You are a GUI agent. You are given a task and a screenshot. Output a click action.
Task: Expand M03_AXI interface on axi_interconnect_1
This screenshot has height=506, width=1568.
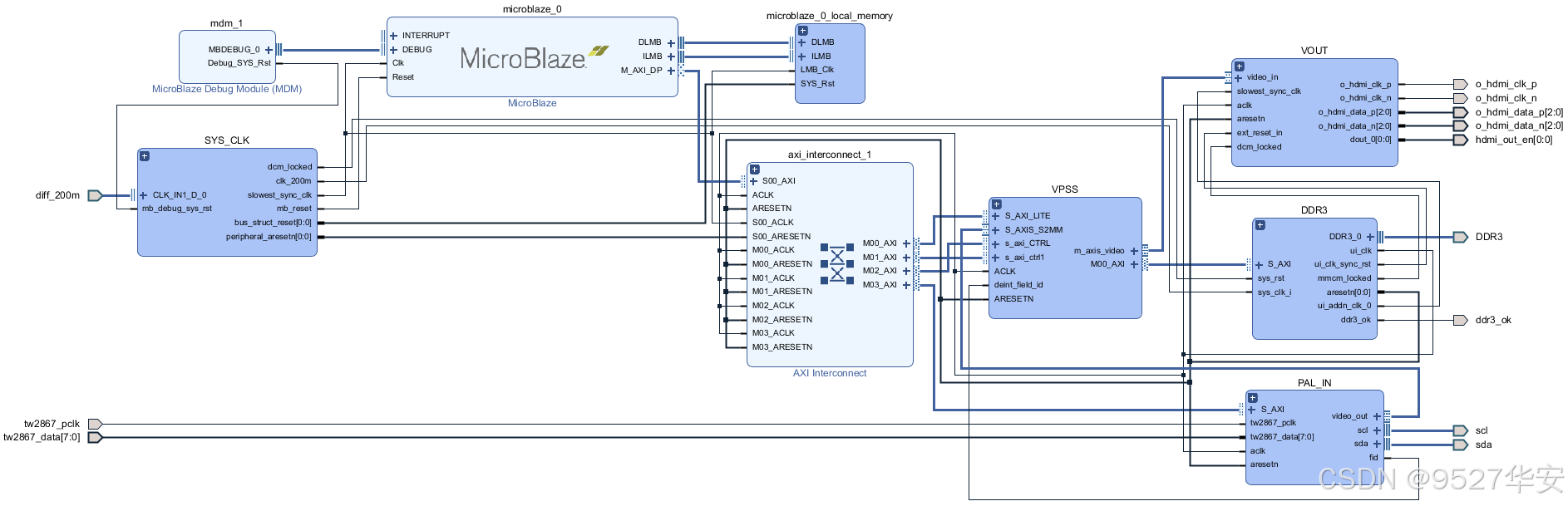pyautogui.click(x=906, y=285)
